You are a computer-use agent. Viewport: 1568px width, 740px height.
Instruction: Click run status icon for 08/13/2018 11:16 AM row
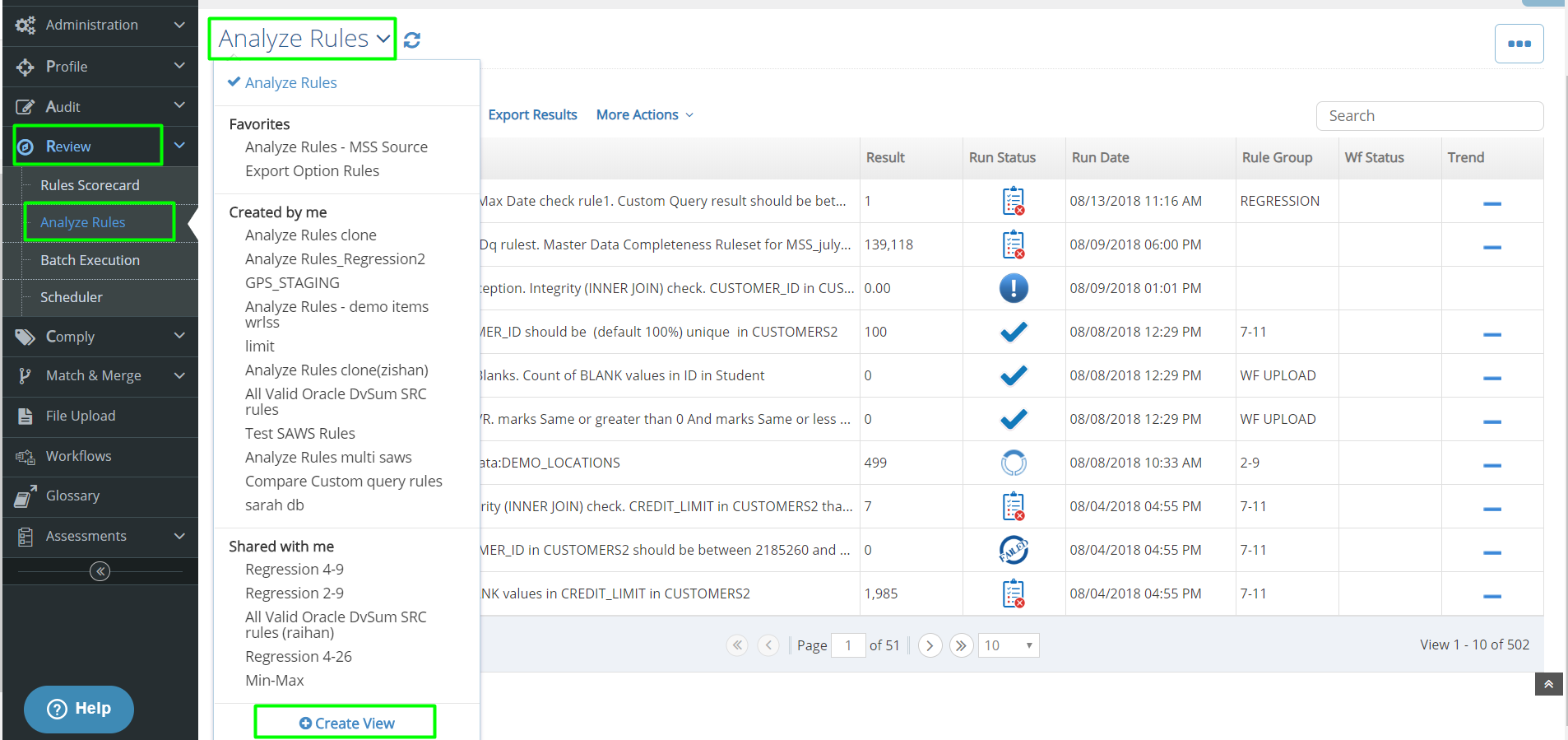[1014, 201]
